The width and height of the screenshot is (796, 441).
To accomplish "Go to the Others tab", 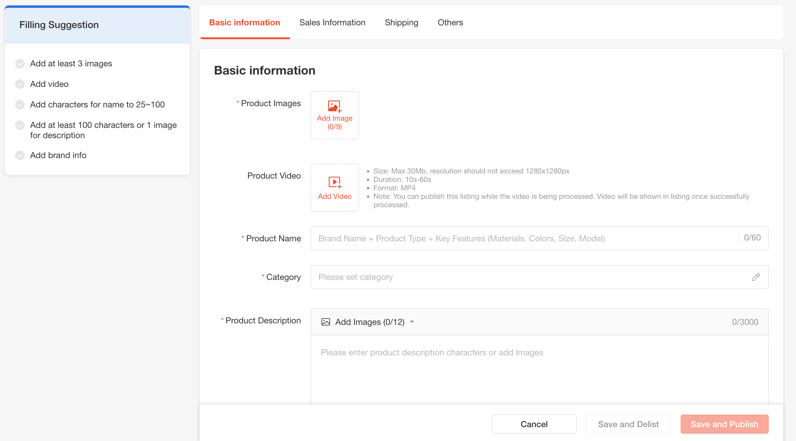I will 450,22.
